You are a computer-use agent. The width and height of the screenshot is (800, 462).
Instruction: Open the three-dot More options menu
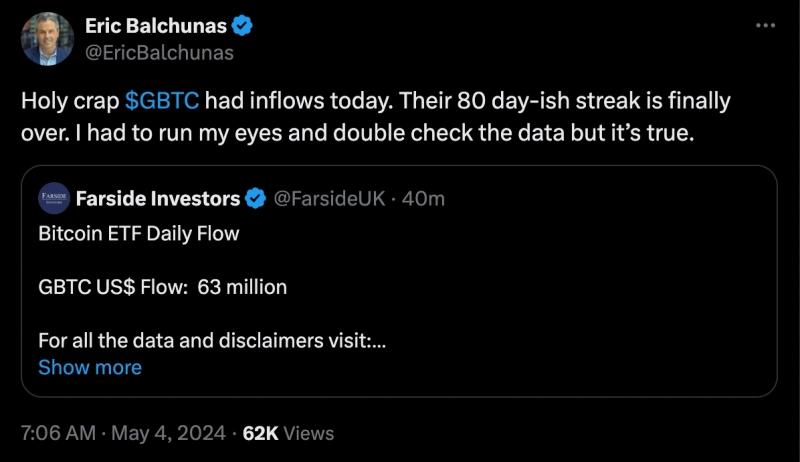765,25
